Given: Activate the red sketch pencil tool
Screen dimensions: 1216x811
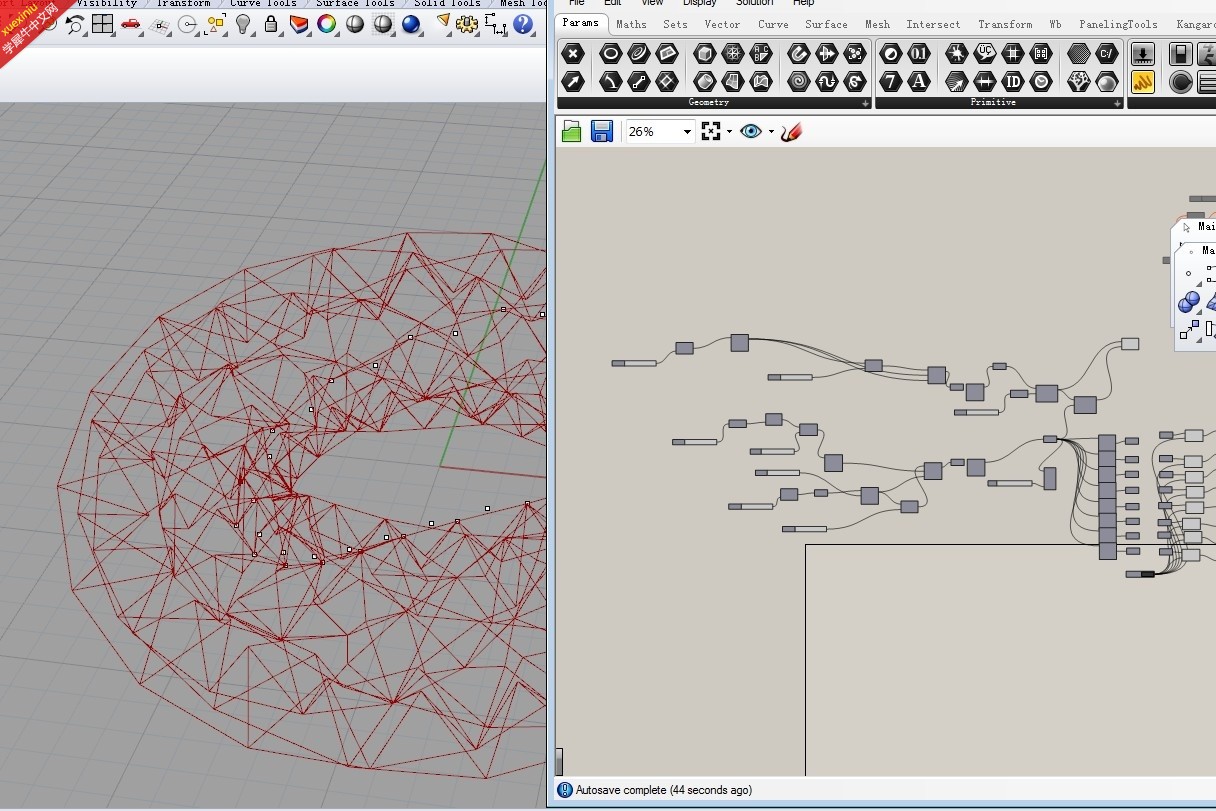Looking at the screenshot, I should pos(791,131).
